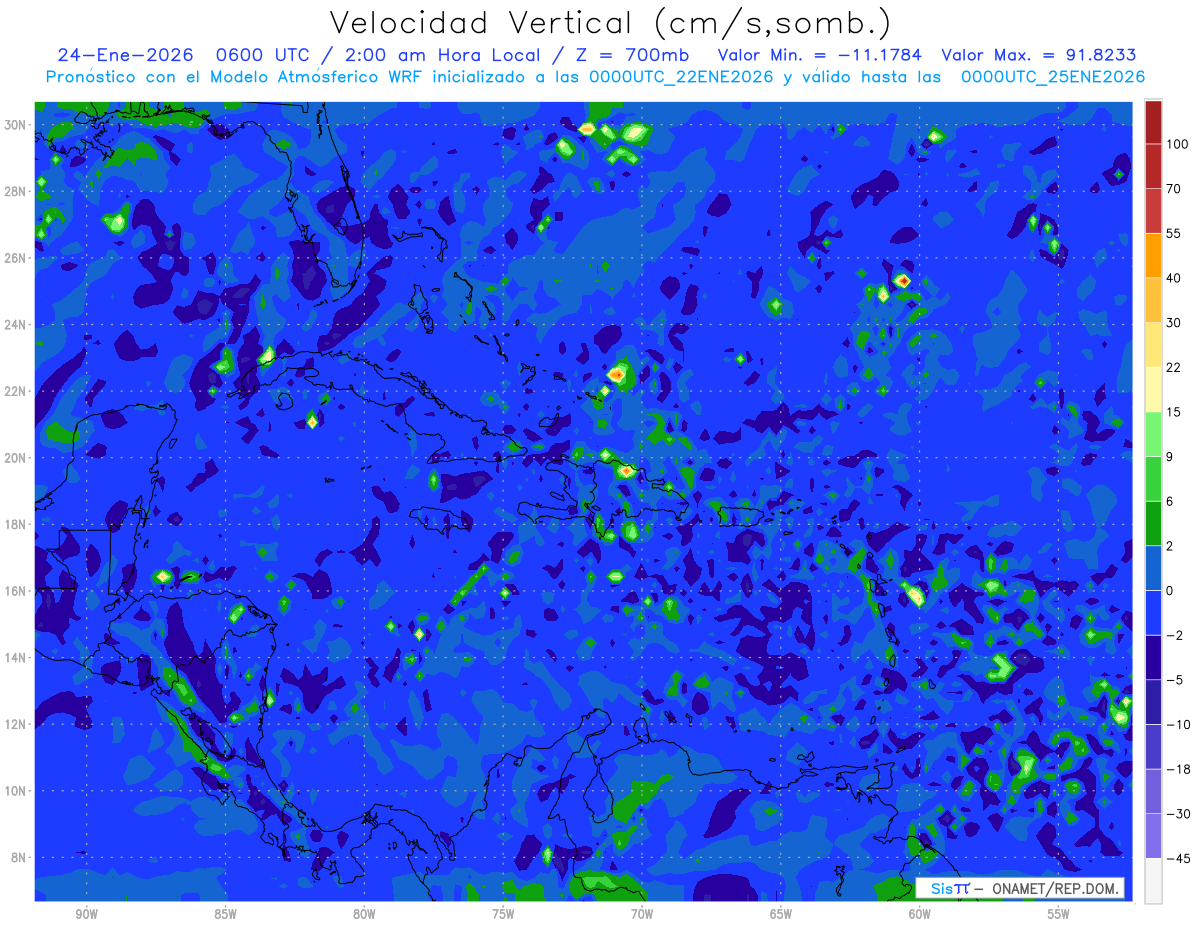Select the light green swatch between 9 and 15
The height and width of the screenshot is (927, 1200).
pos(1153,434)
